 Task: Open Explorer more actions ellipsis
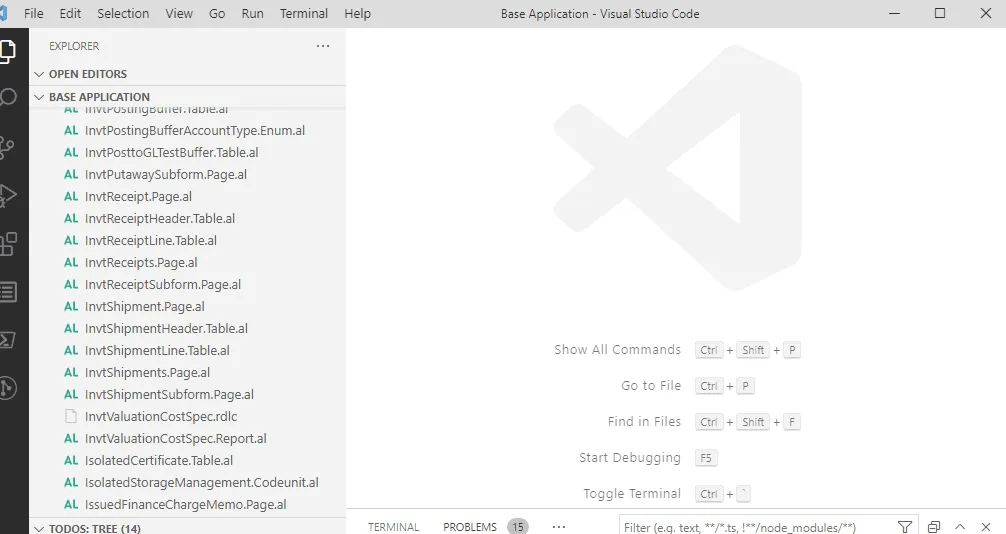pyautogui.click(x=323, y=46)
